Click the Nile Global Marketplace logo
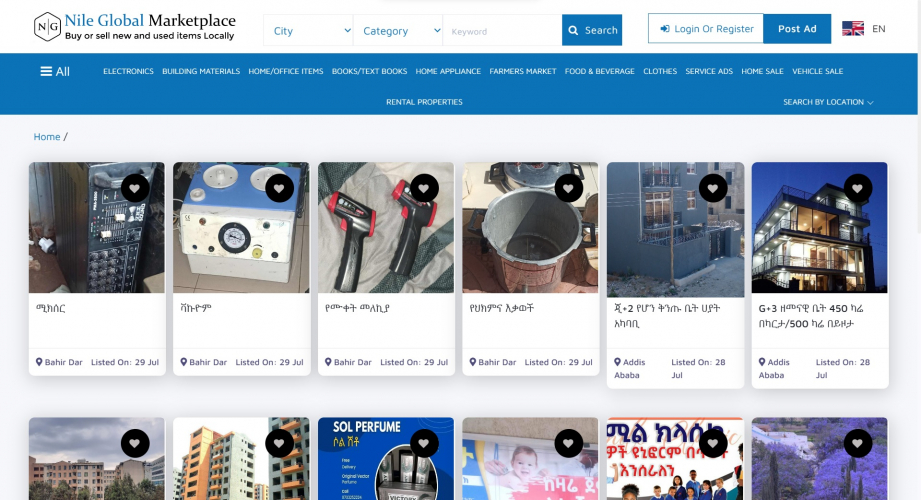The width and height of the screenshot is (921, 500). pos(135,27)
